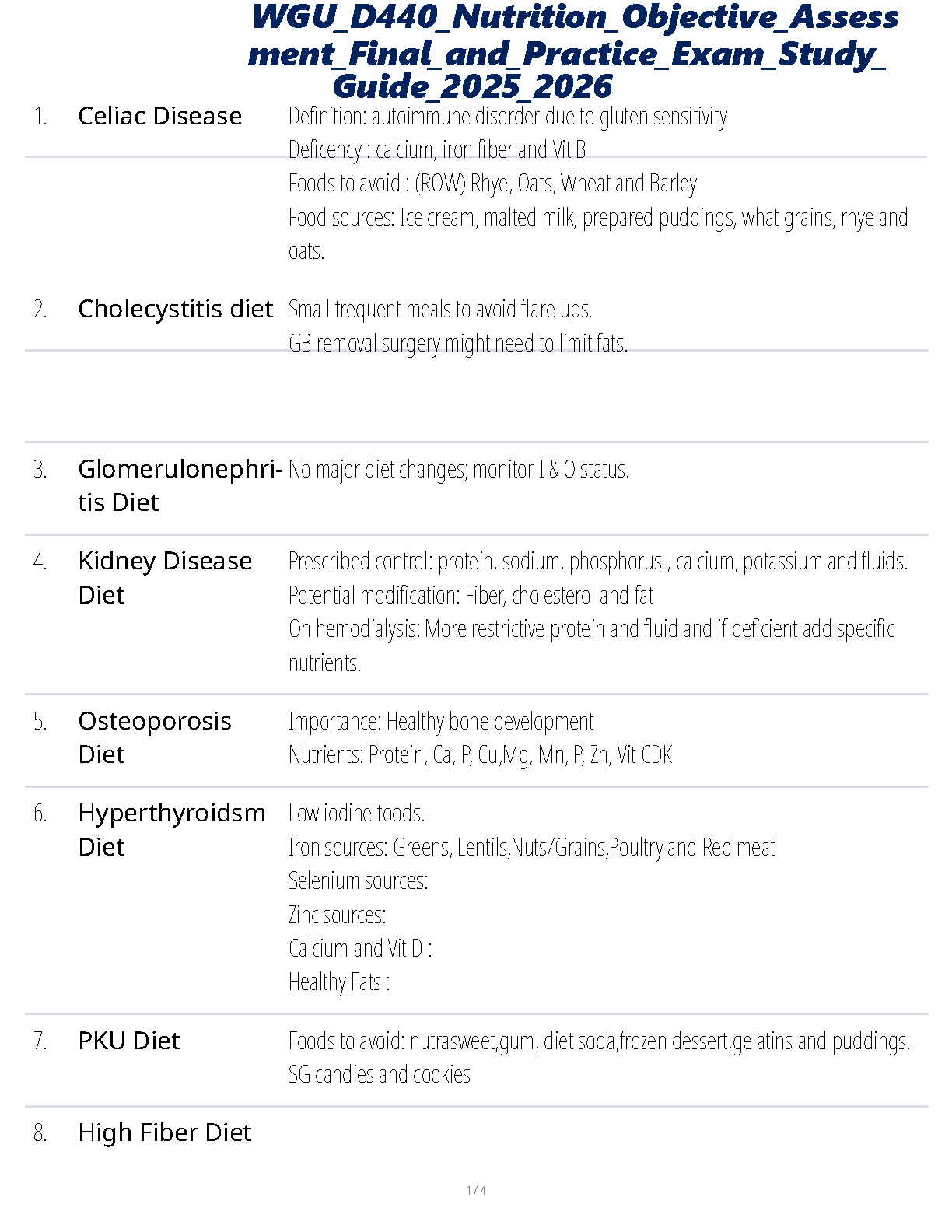Image resolution: width=952 pixels, height=1232 pixels.
Task: Click the 'Foods to avoid: (ROW)' line
Action: [492, 184]
